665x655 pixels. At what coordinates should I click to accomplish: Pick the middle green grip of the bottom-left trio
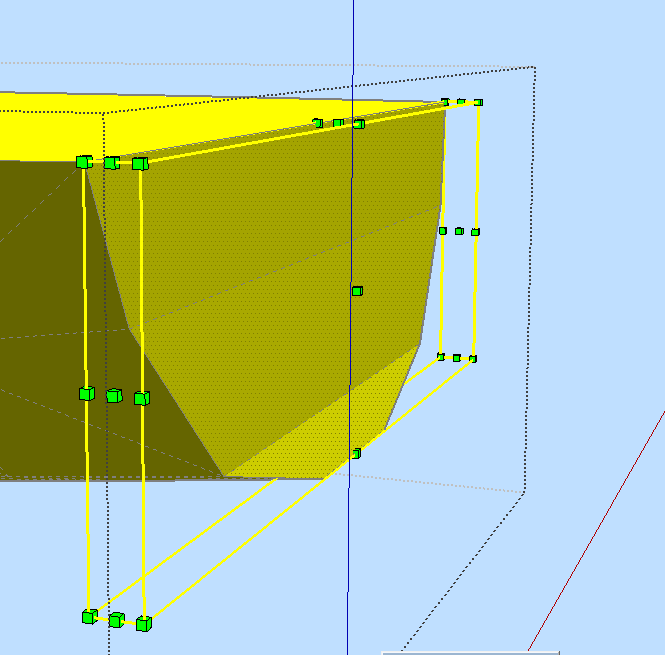[x=116, y=620]
